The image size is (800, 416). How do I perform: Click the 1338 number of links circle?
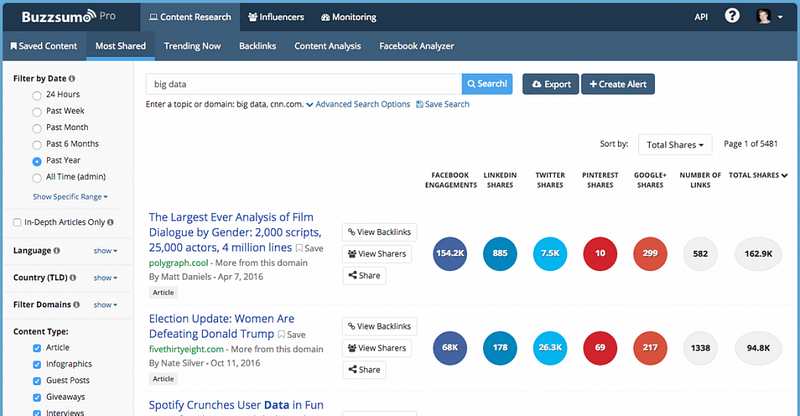pos(700,348)
